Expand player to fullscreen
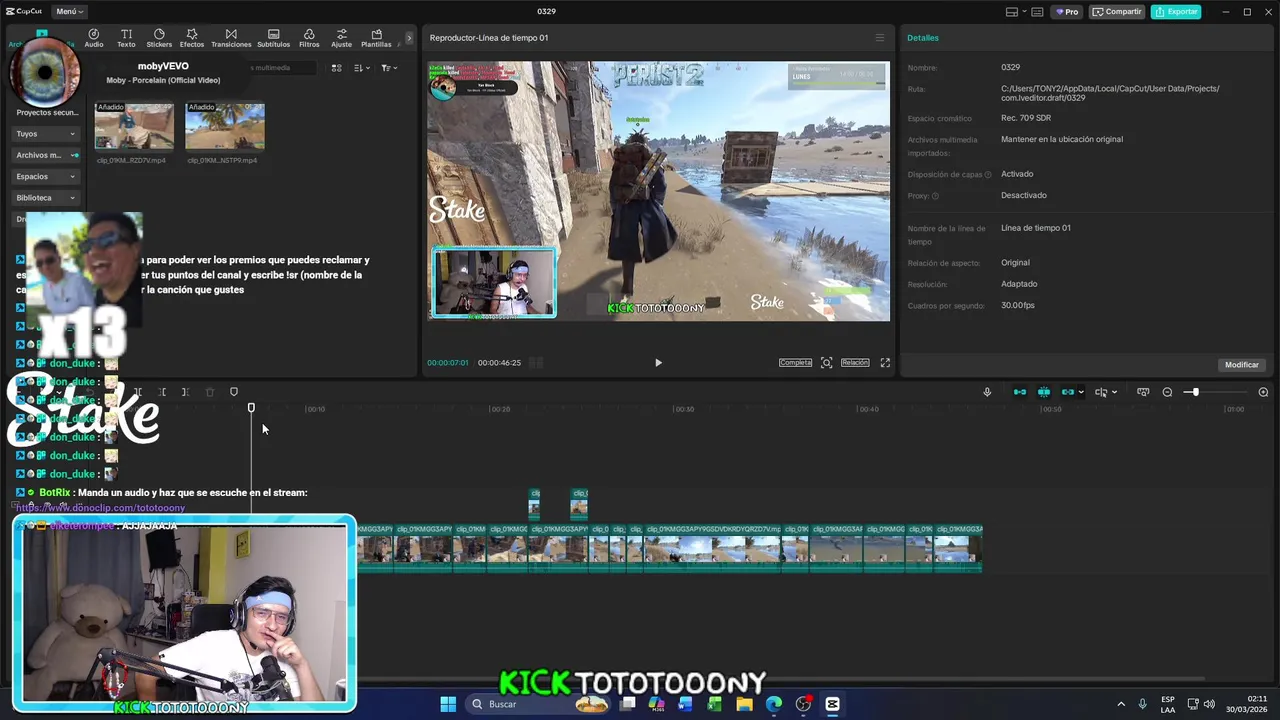The height and width of the screenshot is (720, 1280). 885,363
